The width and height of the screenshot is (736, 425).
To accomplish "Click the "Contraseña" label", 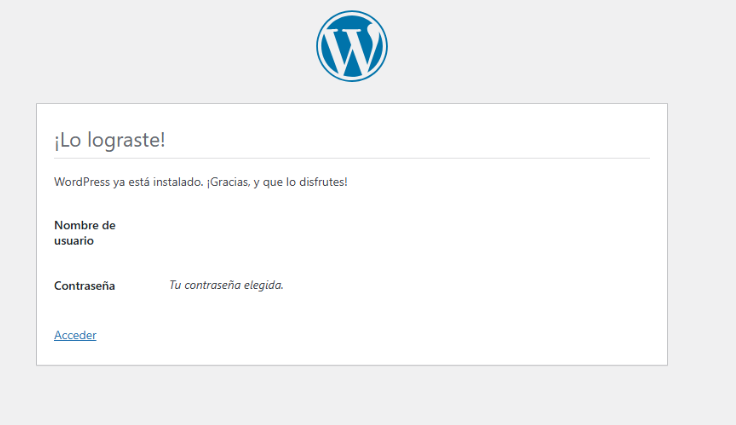I will pyautogui.click(x=84, y=286).
